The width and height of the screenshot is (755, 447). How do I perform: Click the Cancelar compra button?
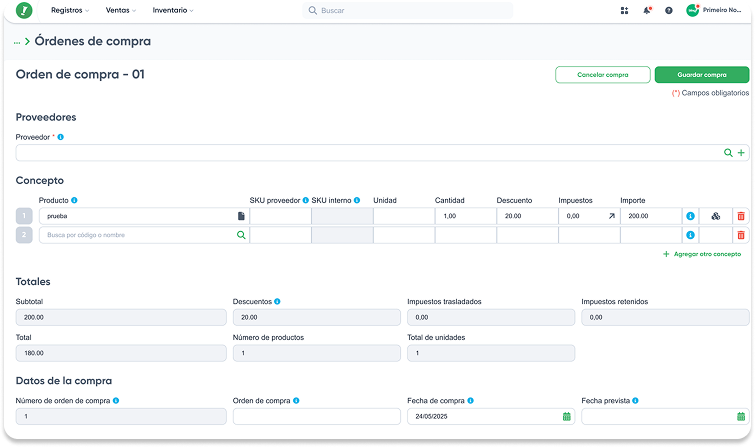603,75
